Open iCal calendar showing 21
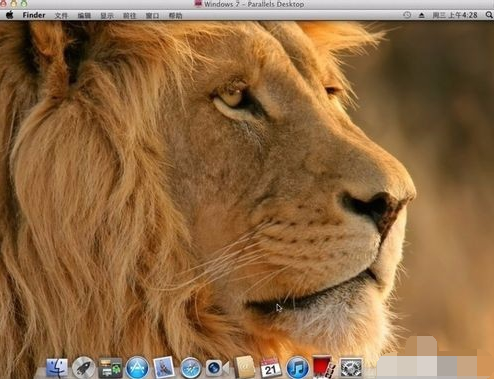The width and height of the screenshot is (494, 379). (x=270, y=368)
